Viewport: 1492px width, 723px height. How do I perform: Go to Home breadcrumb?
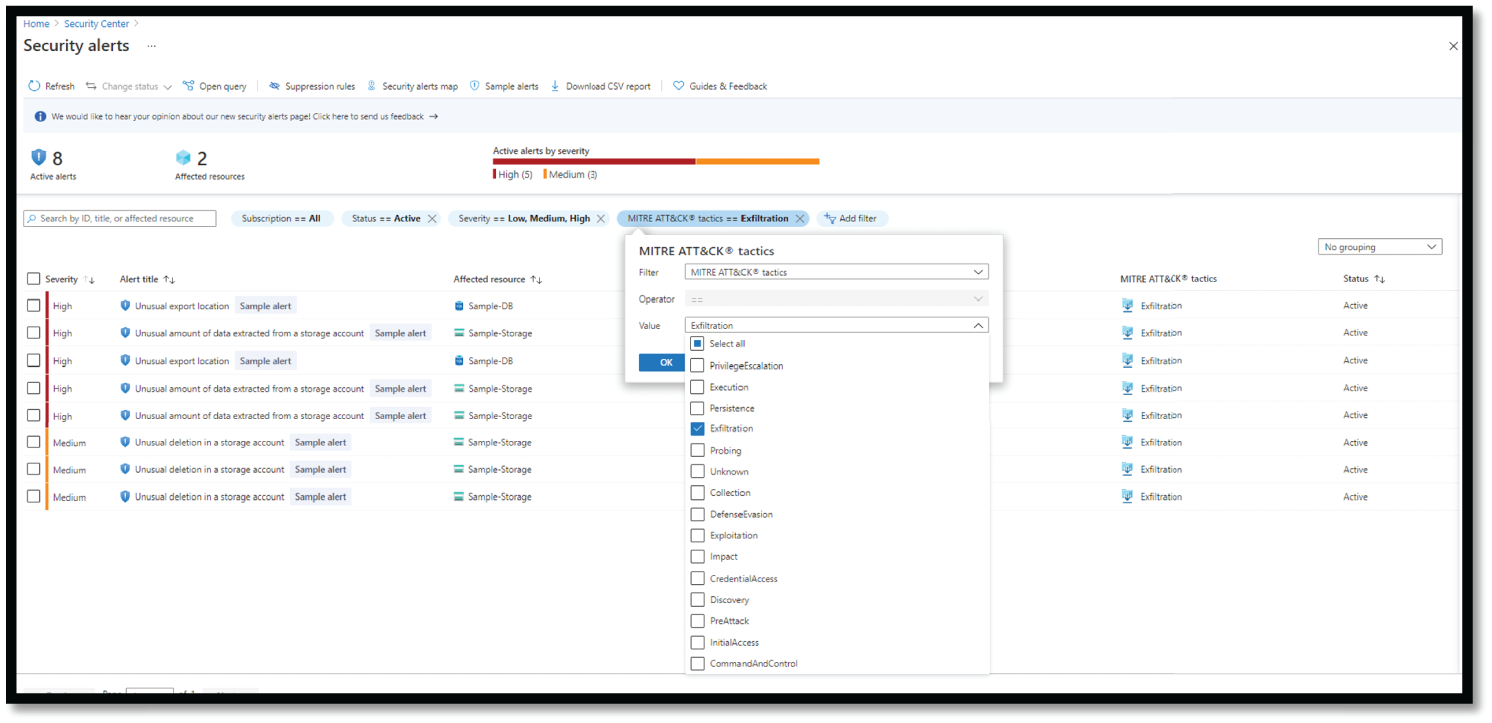coord(36,23)
